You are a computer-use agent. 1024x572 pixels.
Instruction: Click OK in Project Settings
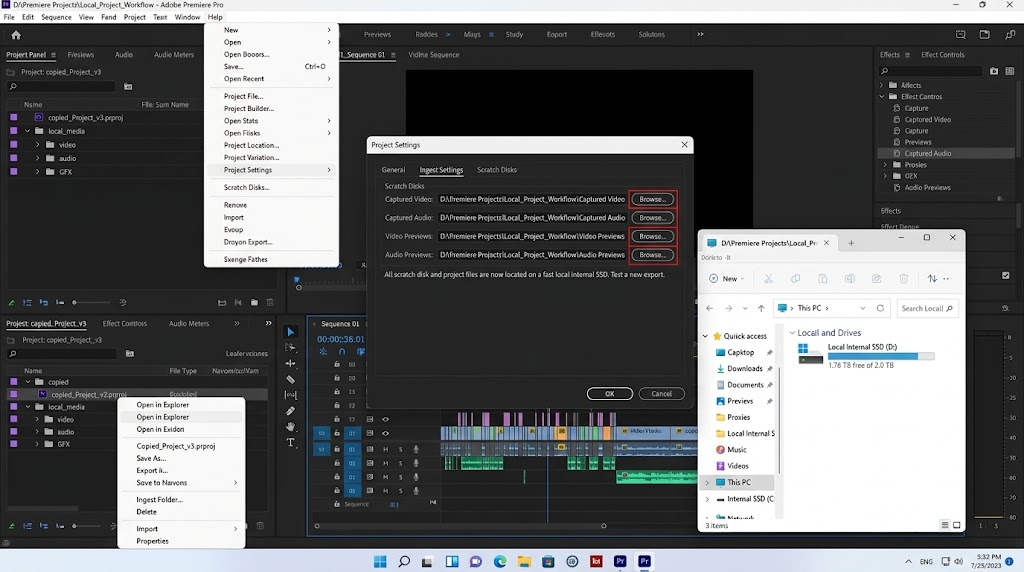609,394
